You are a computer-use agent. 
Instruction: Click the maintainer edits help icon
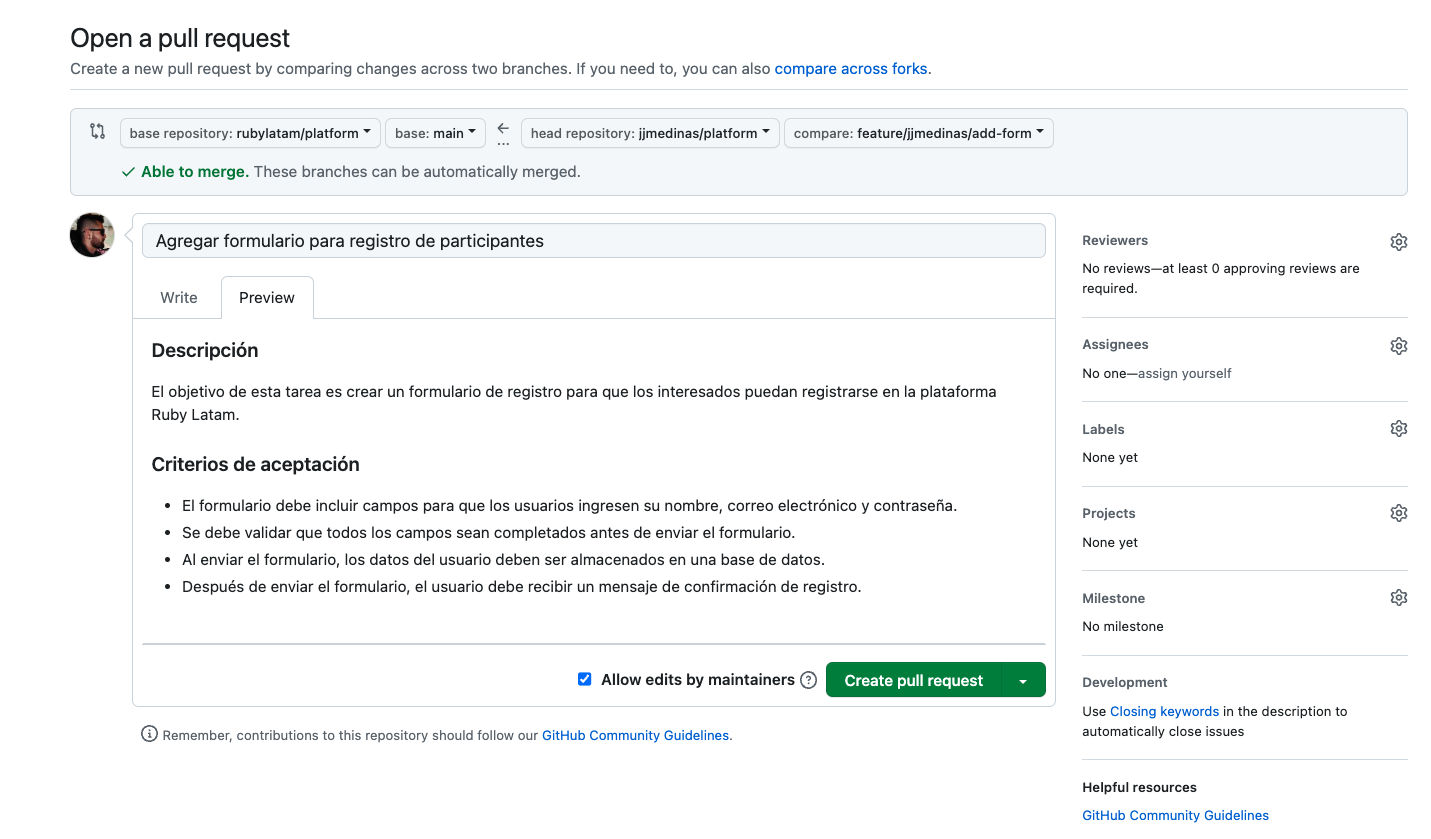coord(808,679)
